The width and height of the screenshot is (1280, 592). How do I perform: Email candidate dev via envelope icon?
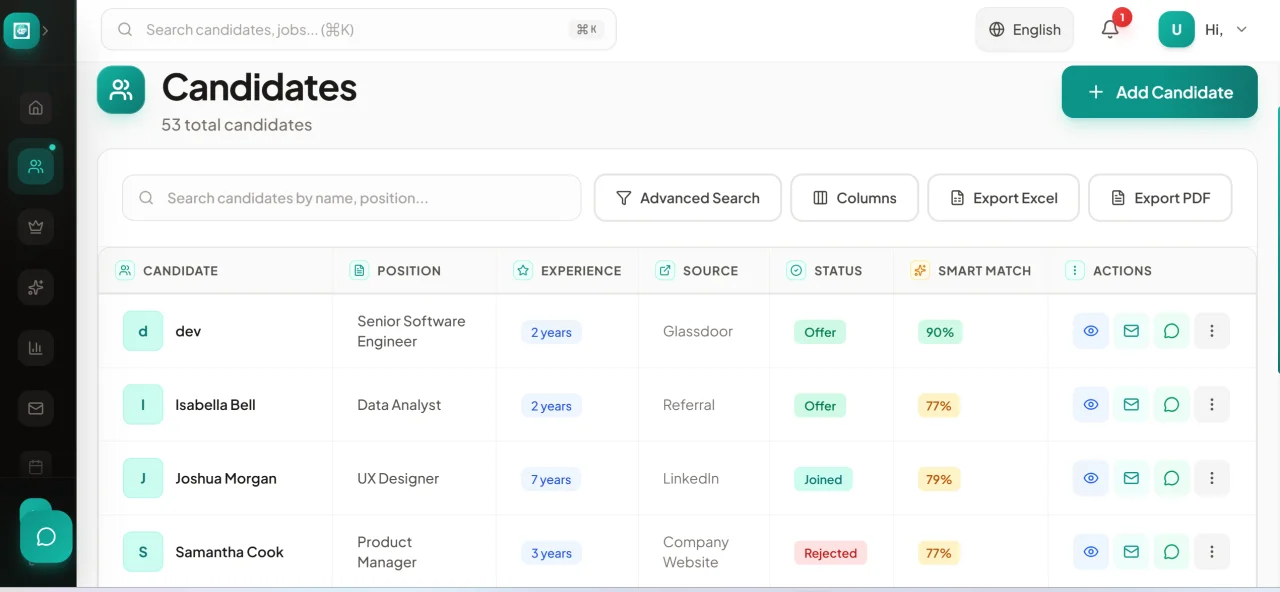click(x=1131, y=331)
